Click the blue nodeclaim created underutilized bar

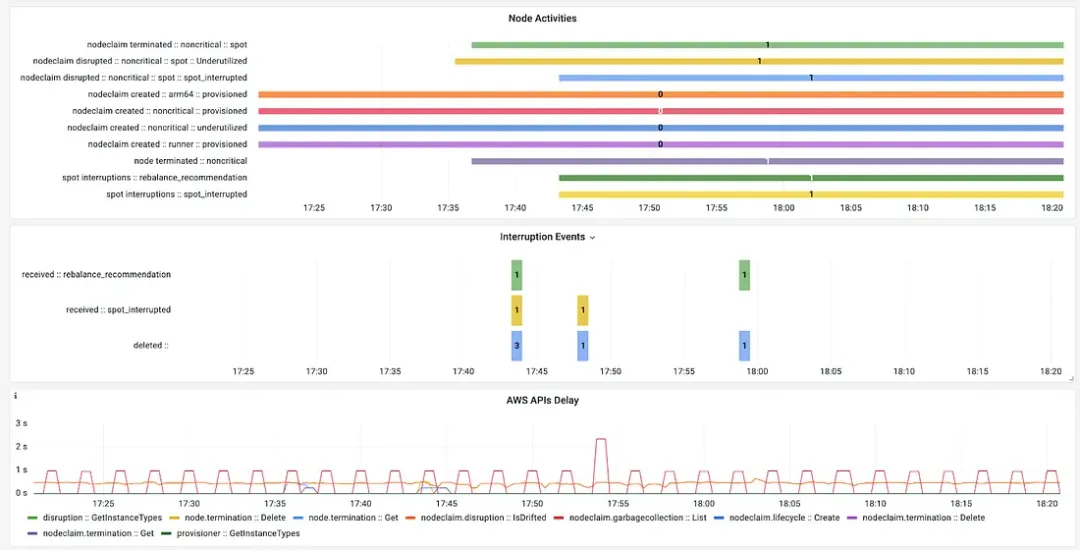[x=661, y=127]
